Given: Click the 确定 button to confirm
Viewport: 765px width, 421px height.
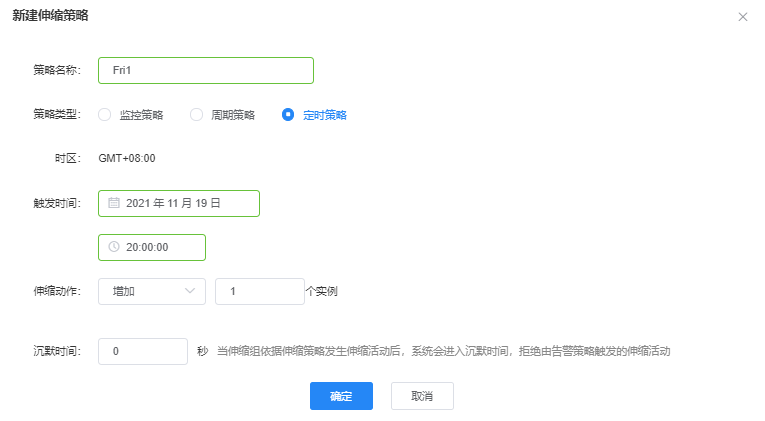Looking at the screenshot, I should [x=341, y=396].
